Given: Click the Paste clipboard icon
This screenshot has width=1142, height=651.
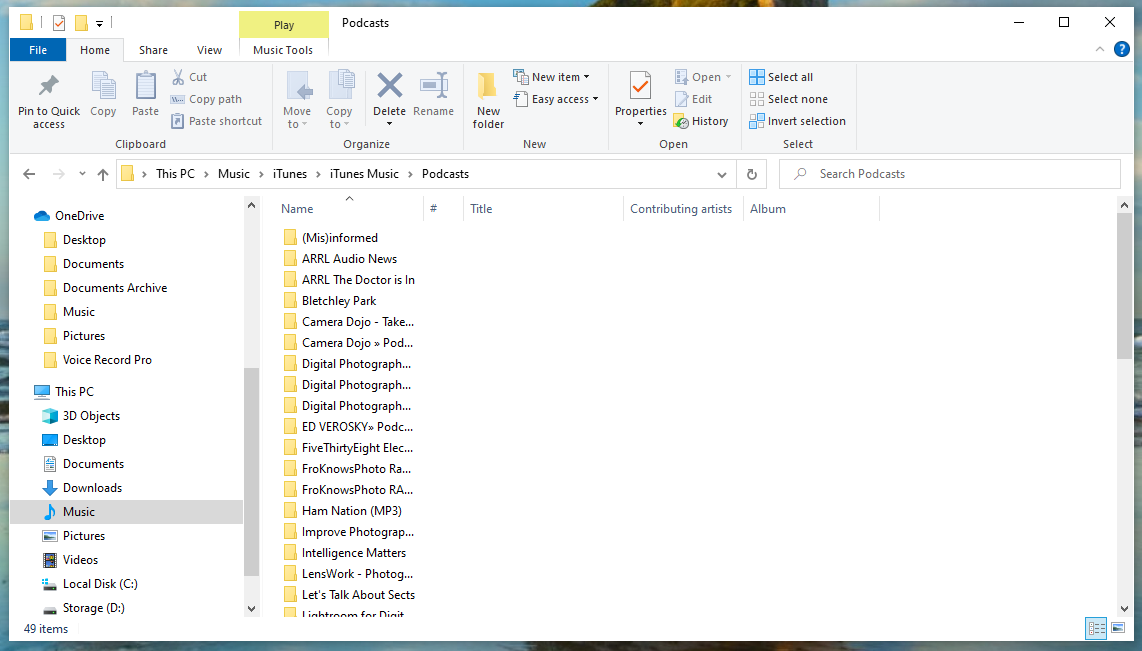Looking at the screenshot, I should (146, 86).
